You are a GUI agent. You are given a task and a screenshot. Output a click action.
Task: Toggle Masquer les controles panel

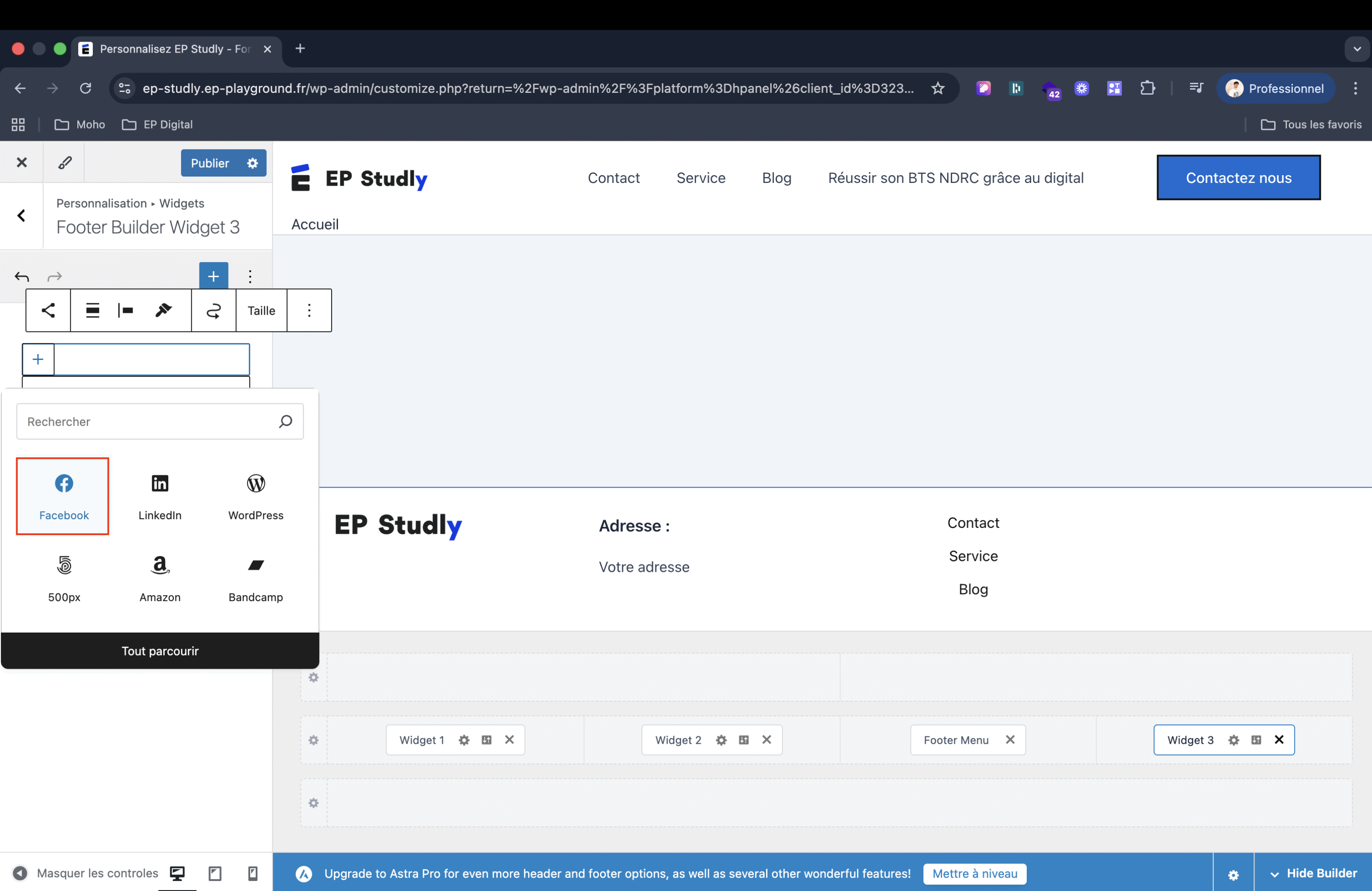tap(86, 873)
